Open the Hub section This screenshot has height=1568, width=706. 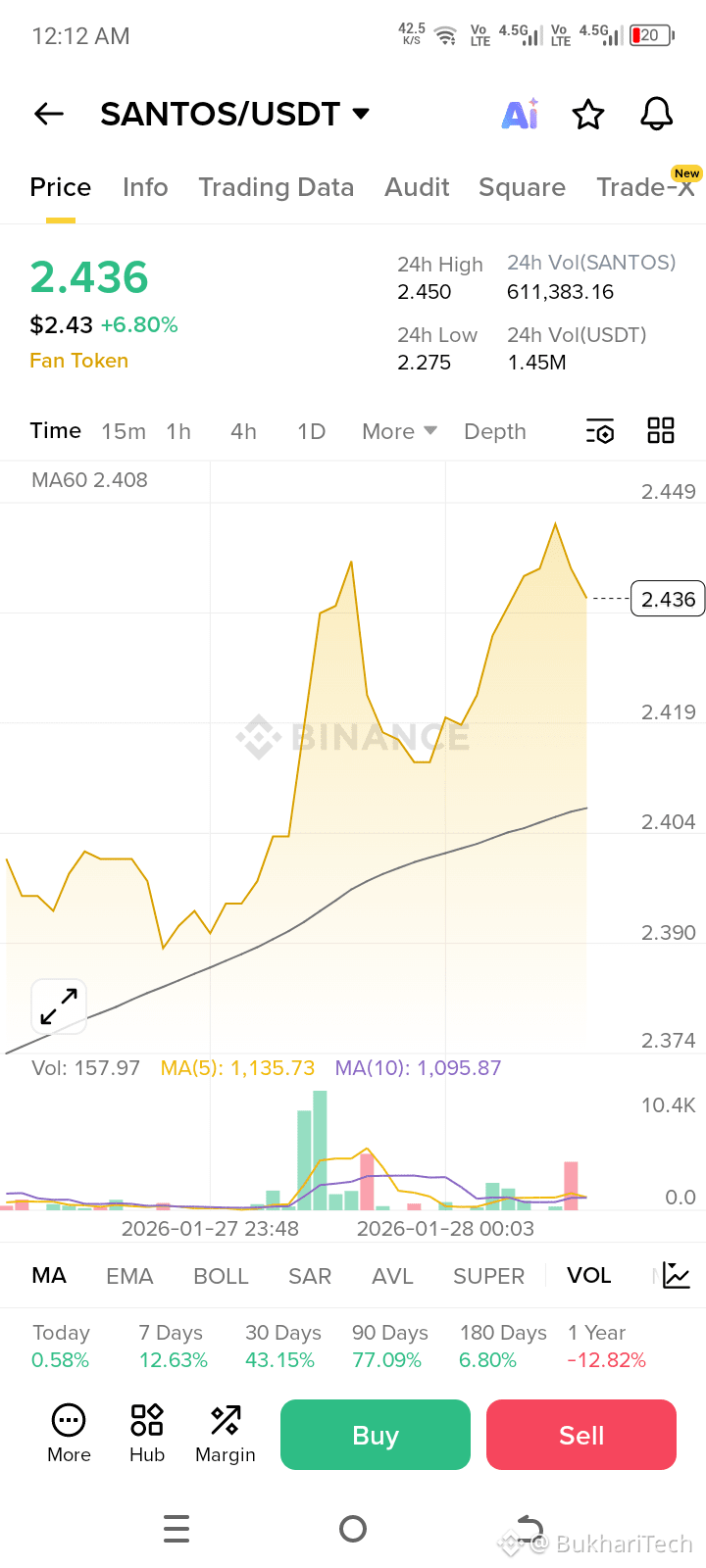(x=146, y=1433)
